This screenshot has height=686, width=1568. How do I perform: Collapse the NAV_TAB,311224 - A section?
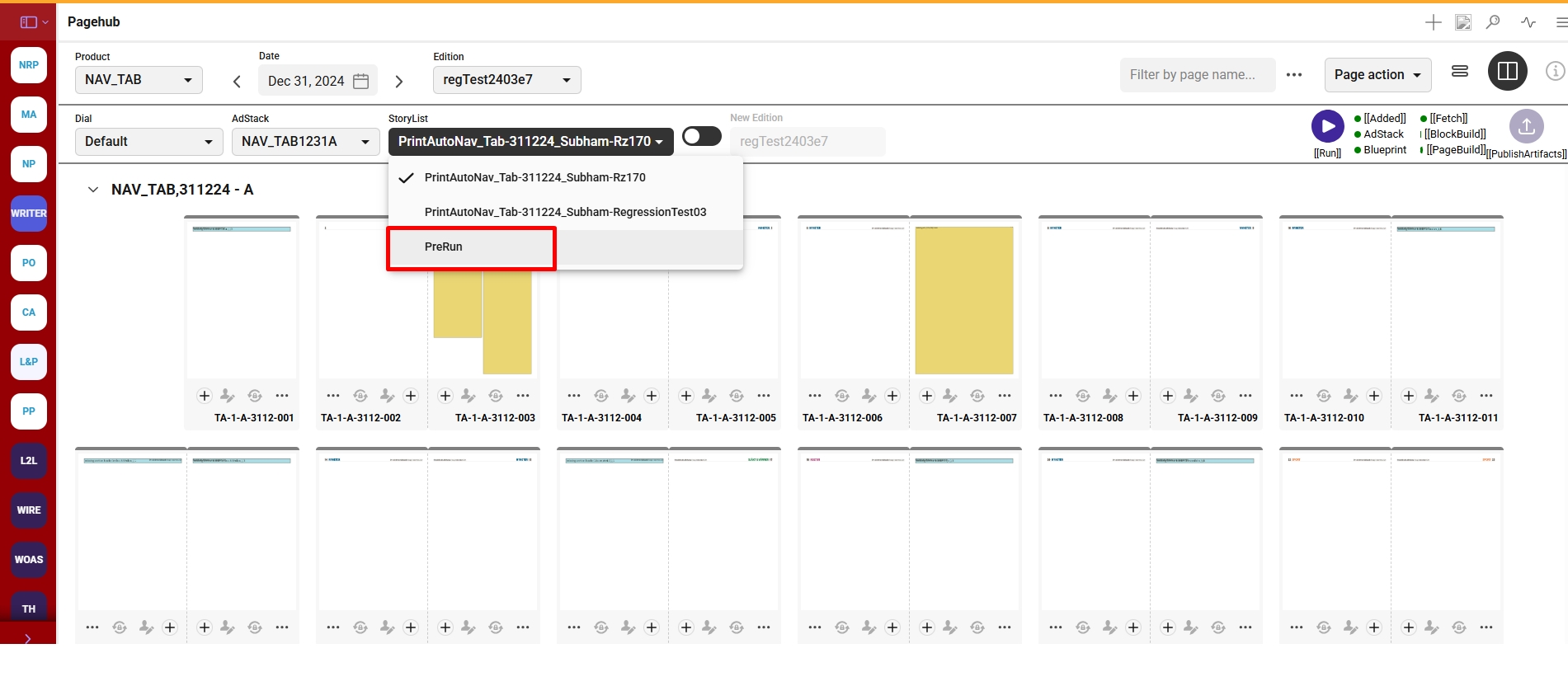pos(93,190)
